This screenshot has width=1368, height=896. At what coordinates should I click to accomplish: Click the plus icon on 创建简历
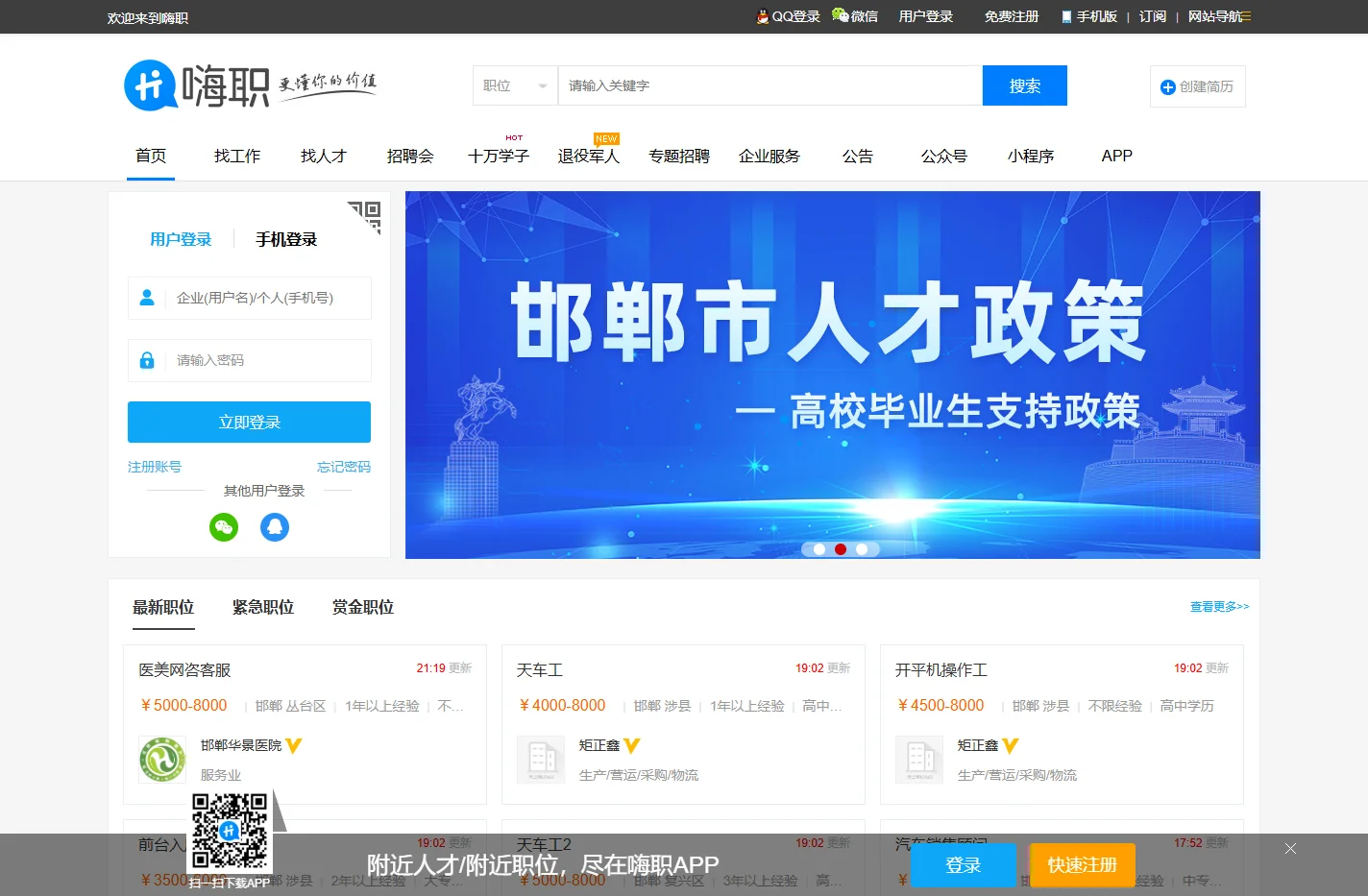(1168, 87)
